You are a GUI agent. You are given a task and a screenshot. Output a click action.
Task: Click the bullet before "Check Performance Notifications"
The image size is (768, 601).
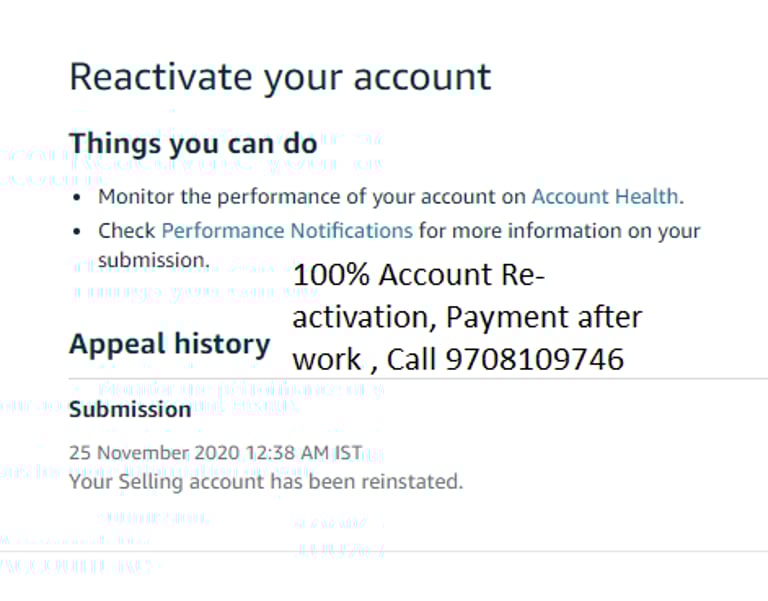(x=77, y=232)
